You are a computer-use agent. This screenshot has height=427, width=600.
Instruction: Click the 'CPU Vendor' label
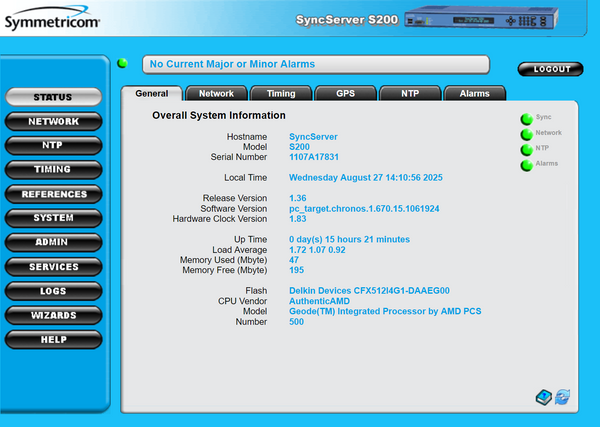tap(243, 301)
